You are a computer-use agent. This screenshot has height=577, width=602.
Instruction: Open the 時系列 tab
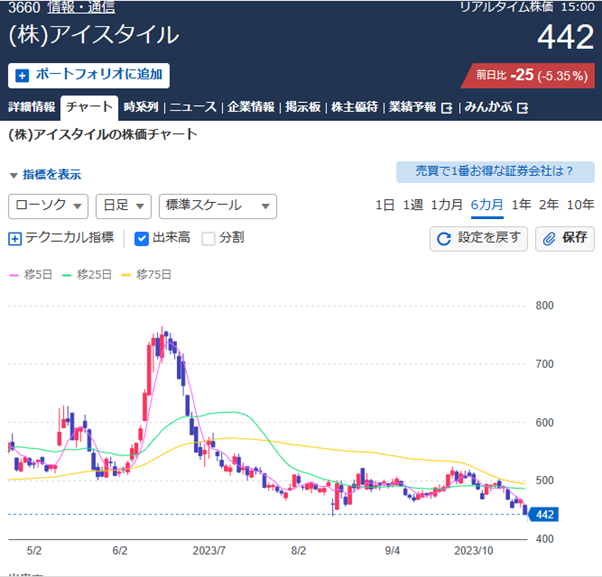[141, 107]
